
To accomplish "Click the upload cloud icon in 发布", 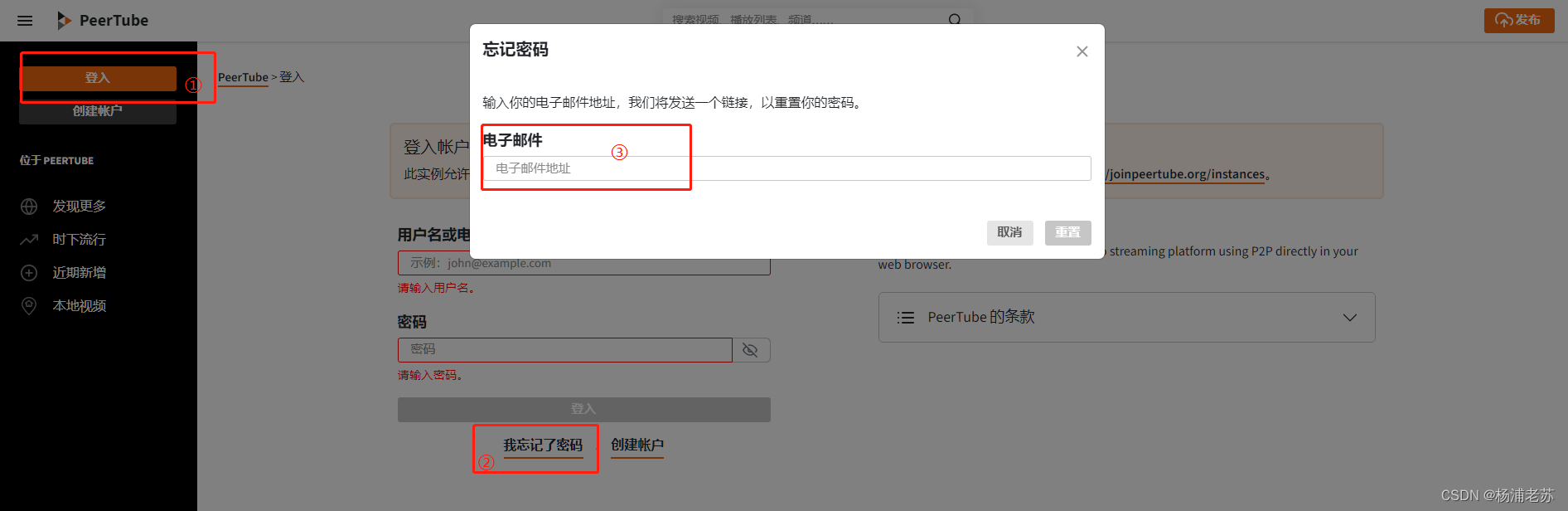I will pyautogui.click(x=1503, y=20).
